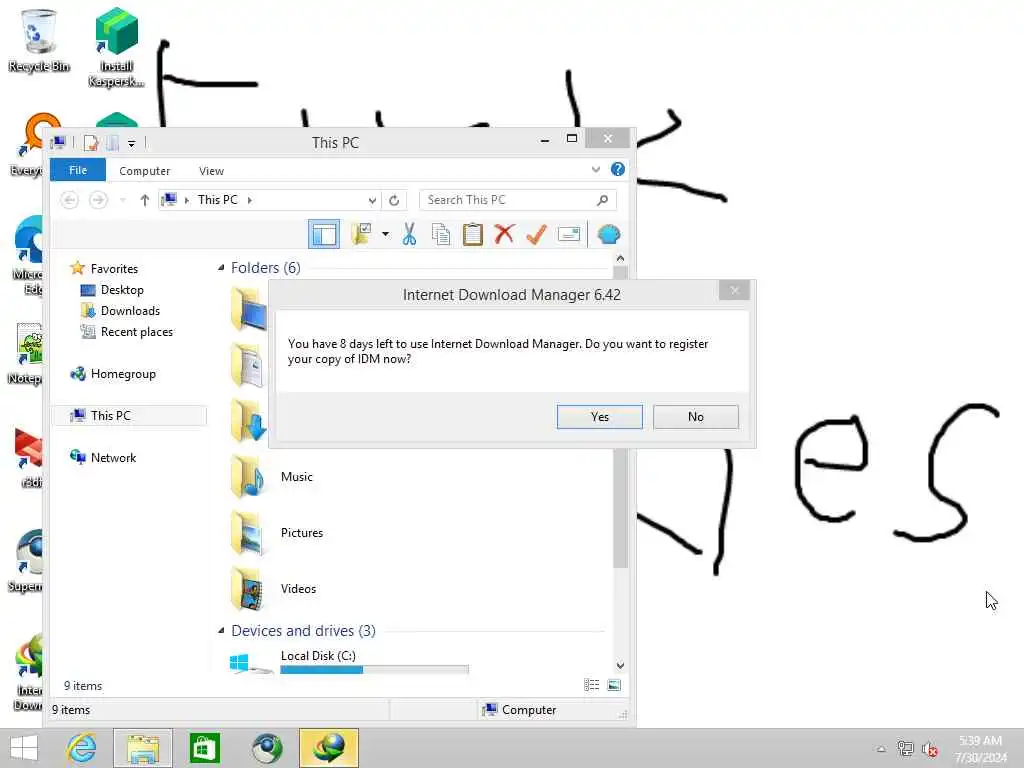Go forward with the Forward arrow
1024x768 pixels.
coord(98,200)
